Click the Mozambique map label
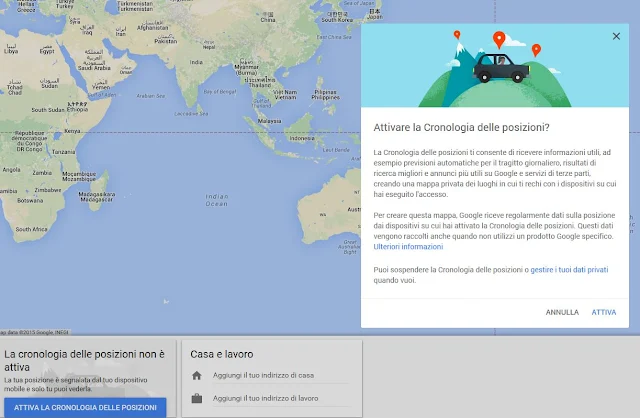The width and height of the screenshot is (640, 418). tap(79, 179)
